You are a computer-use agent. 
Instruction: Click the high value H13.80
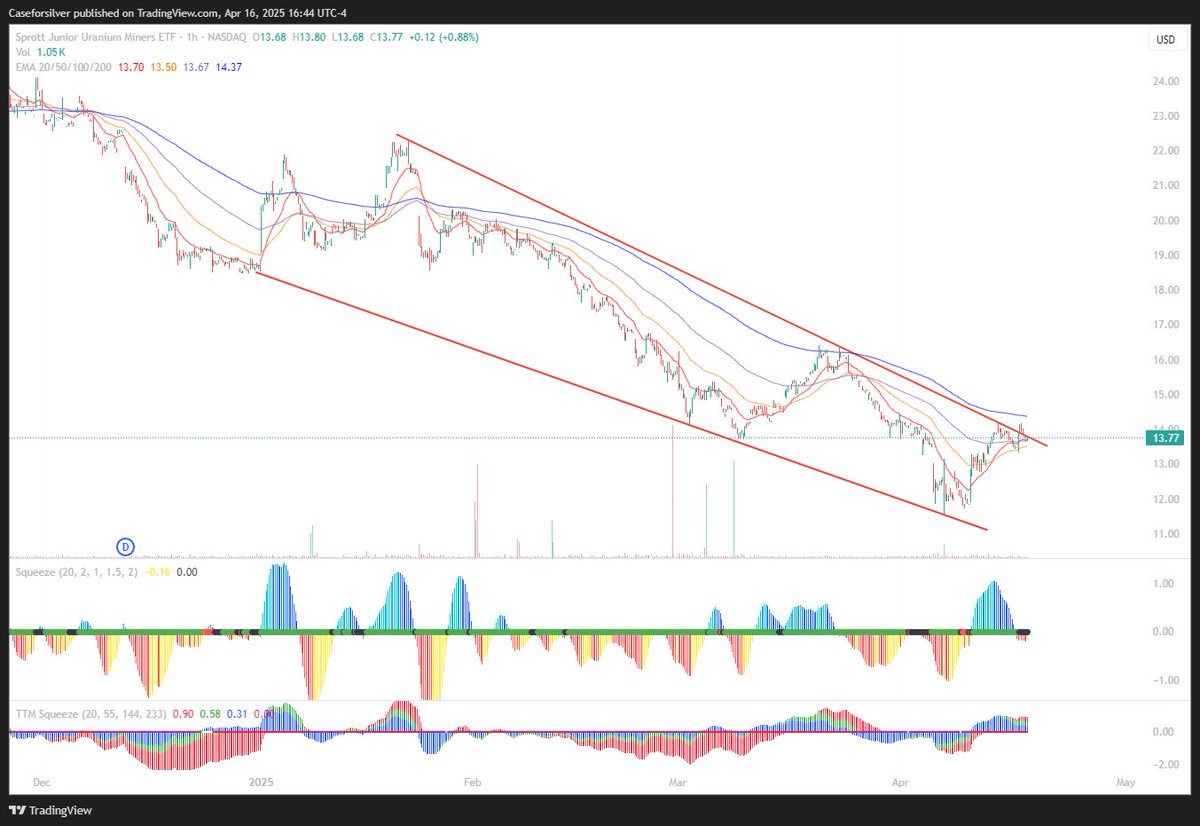click(308, 37)
